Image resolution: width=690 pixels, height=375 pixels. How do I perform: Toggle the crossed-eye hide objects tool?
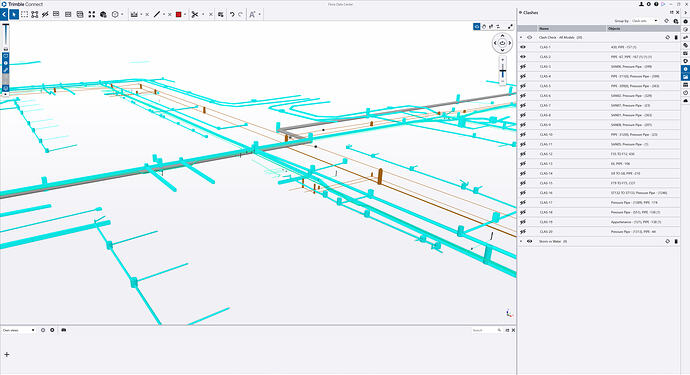[45, 15]
